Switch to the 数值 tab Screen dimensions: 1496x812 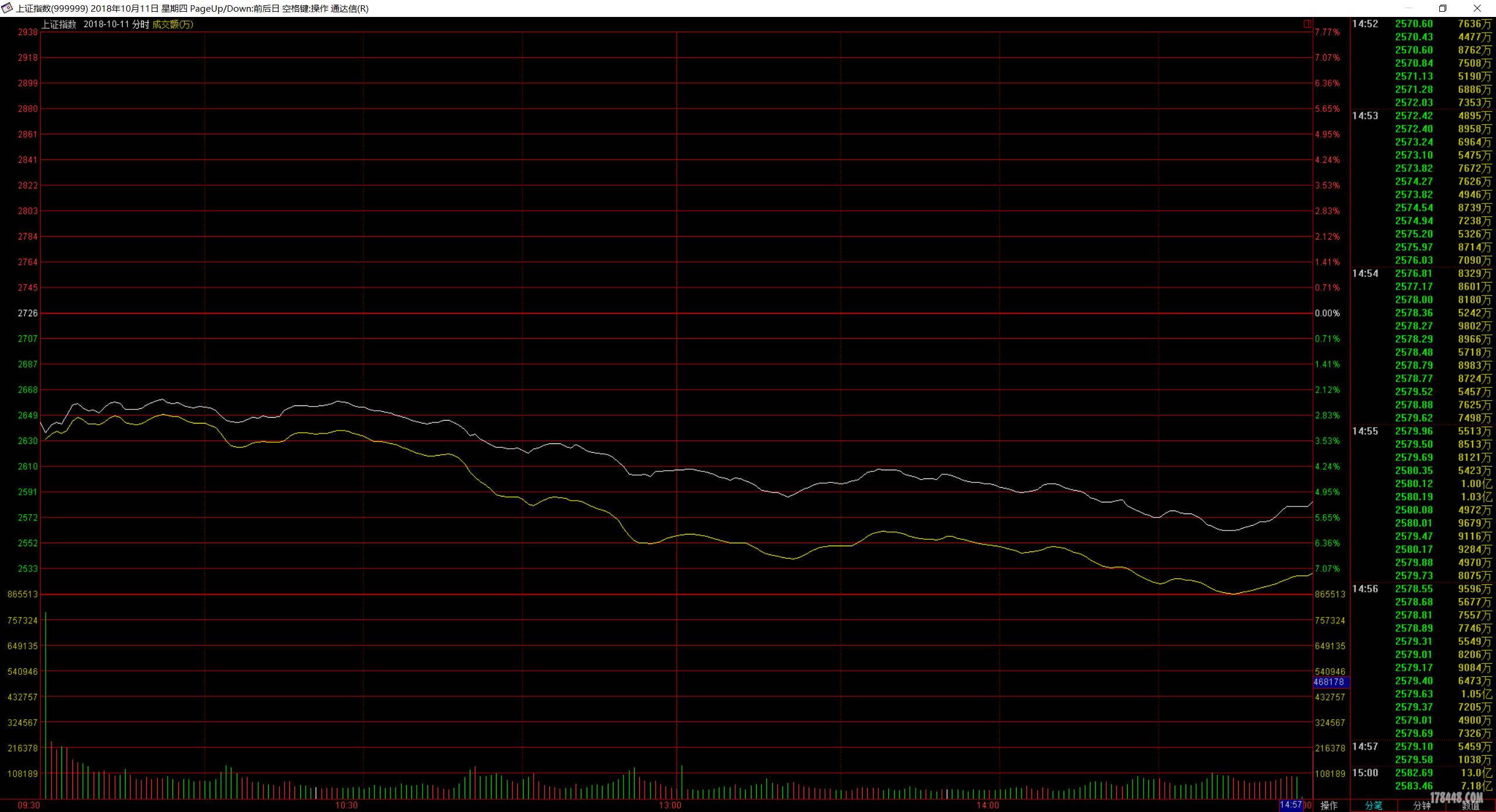coord(1470,806)
